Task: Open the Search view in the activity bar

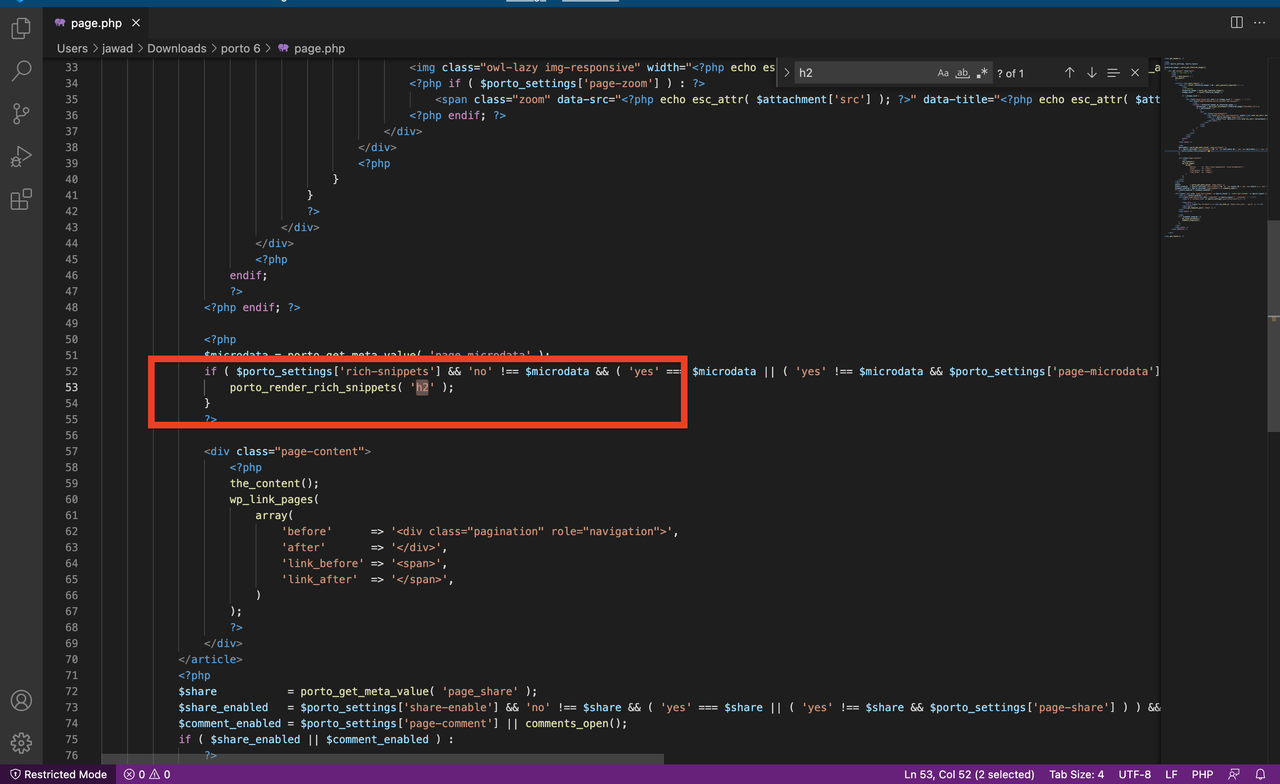Action: click(21, 71)
